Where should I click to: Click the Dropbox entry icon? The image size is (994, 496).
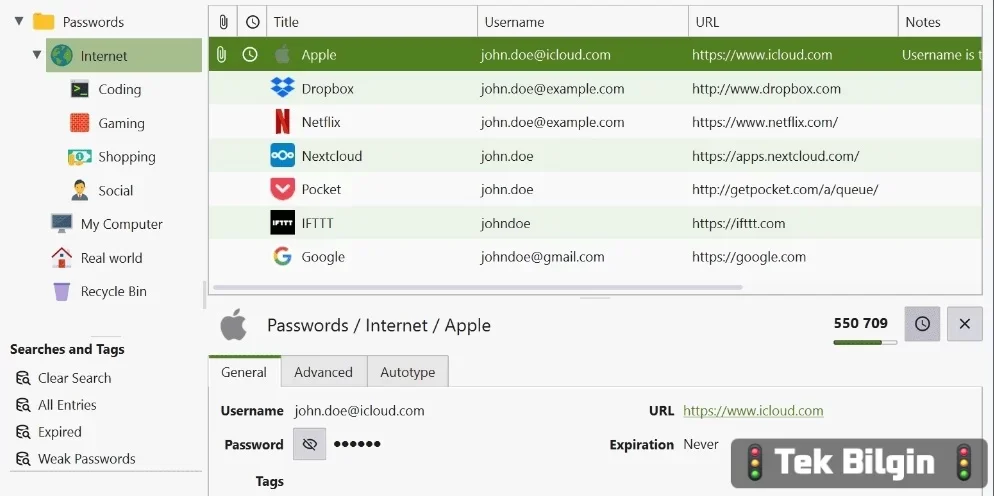coord(282,89)
